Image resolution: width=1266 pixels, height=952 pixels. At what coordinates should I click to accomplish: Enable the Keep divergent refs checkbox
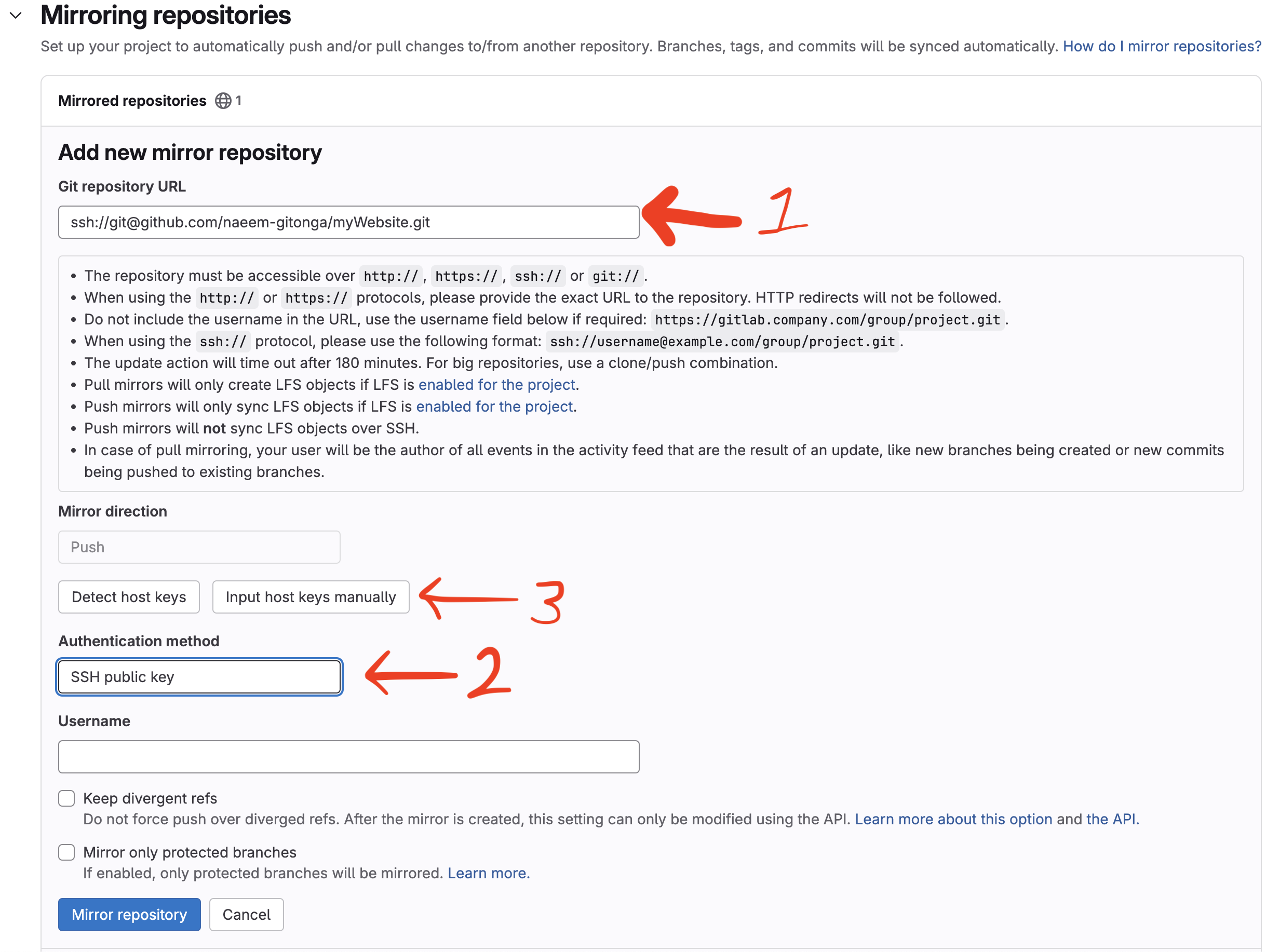[66, 798]
